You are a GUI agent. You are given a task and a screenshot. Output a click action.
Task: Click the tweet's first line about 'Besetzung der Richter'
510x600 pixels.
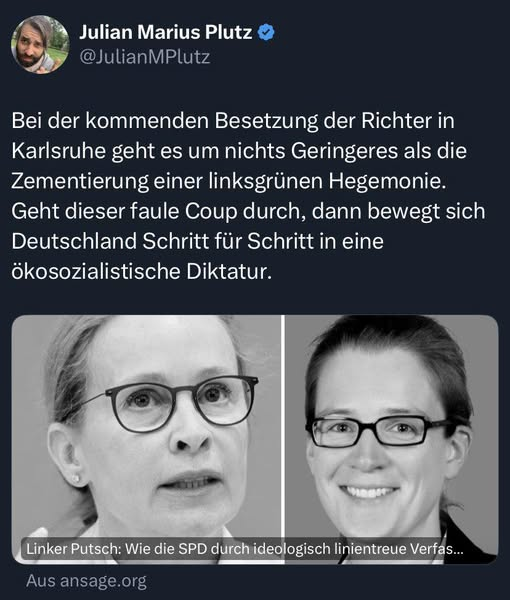233,121
